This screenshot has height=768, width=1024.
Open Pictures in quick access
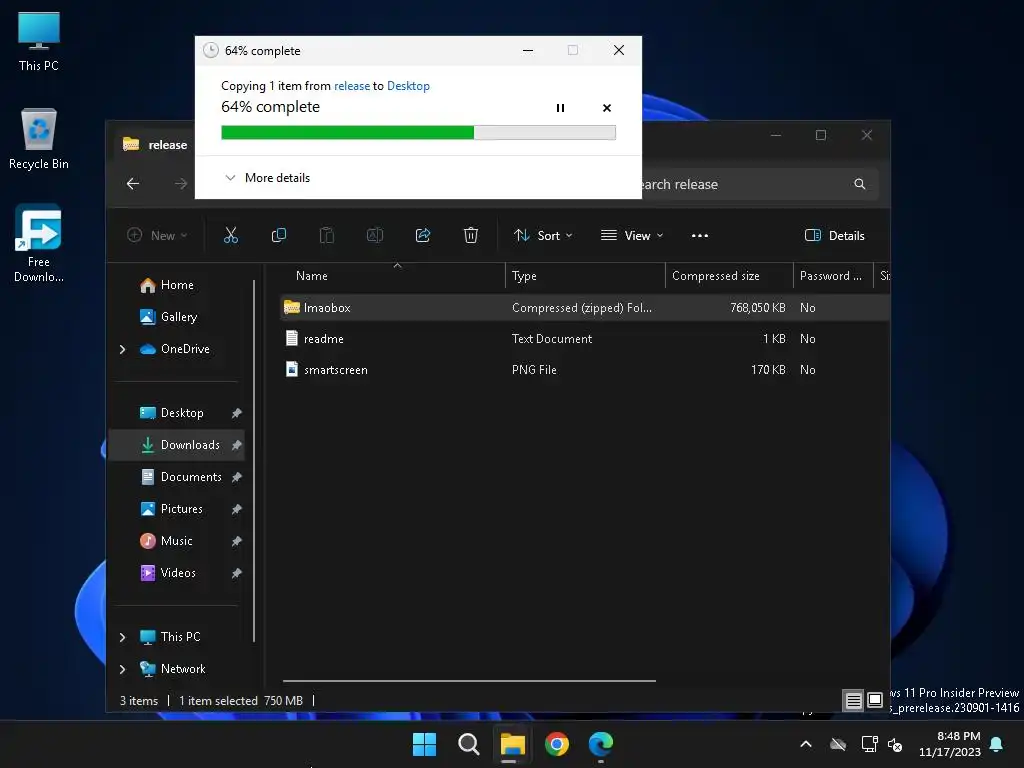coord(176,509)
